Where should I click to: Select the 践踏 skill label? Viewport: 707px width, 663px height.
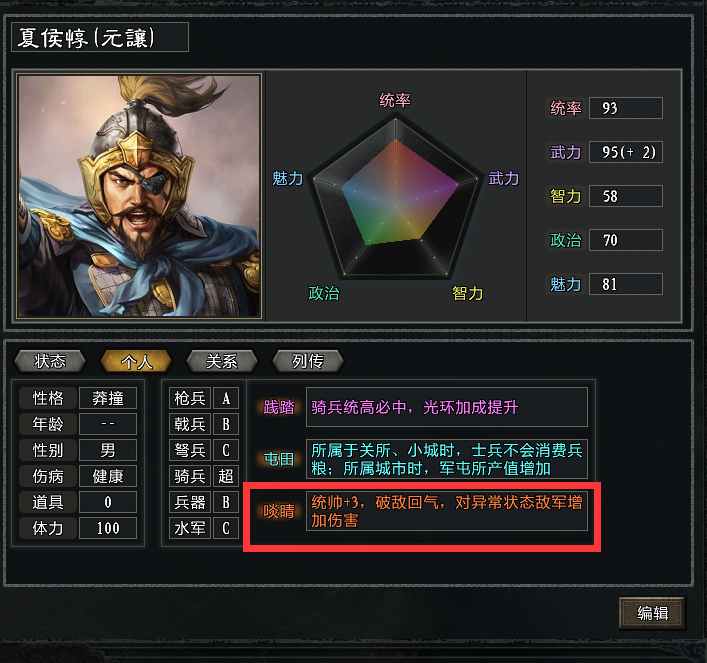pos(279,407)
